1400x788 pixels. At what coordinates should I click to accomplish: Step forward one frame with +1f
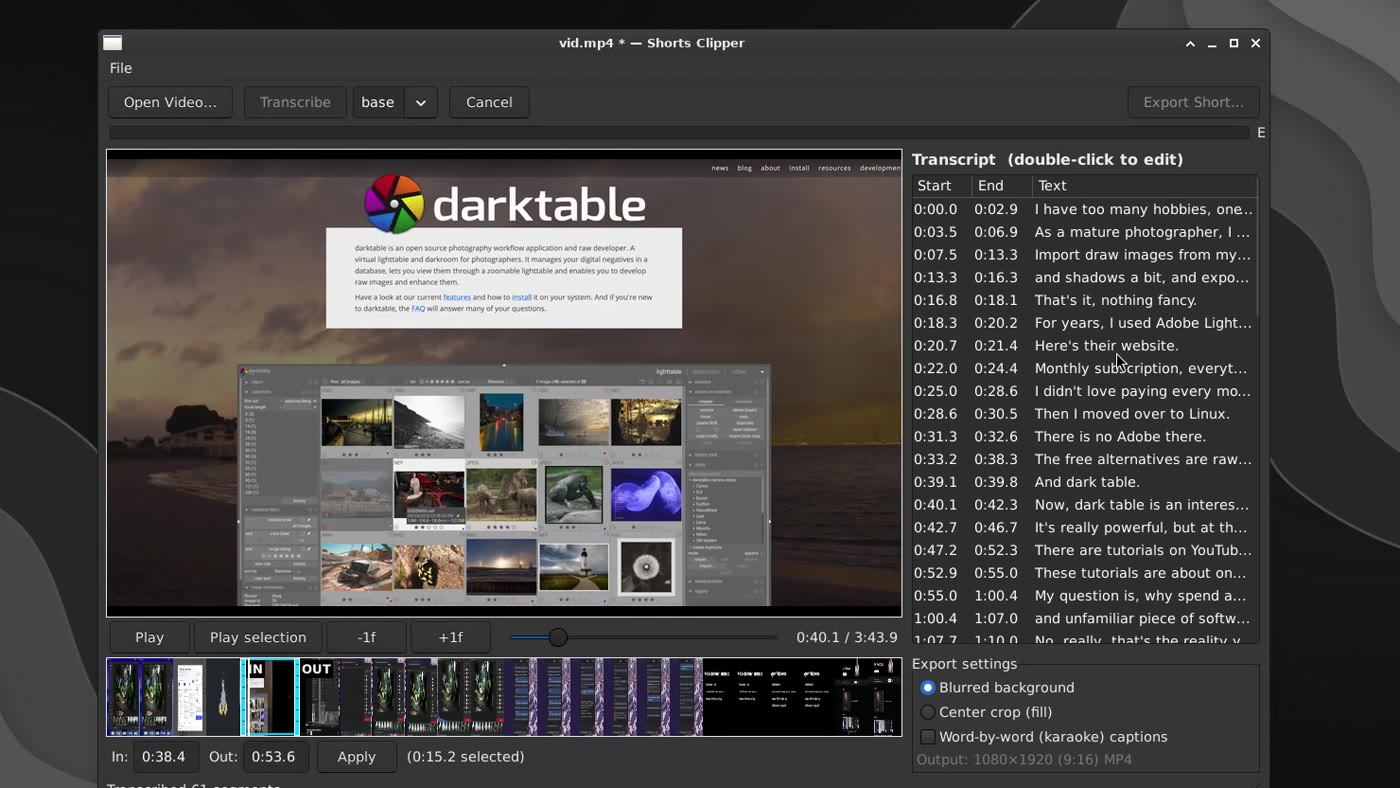tap(450, 637)
